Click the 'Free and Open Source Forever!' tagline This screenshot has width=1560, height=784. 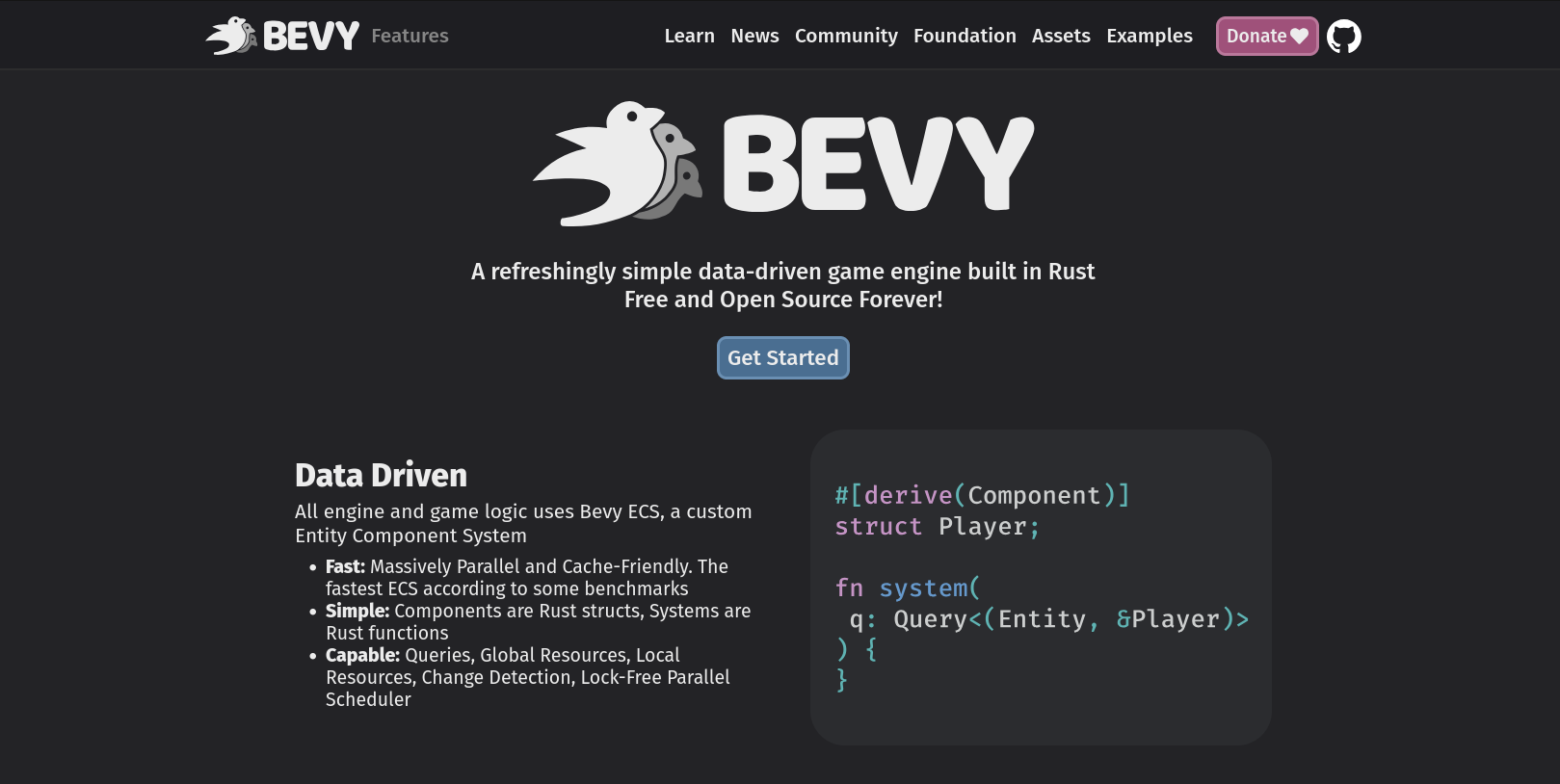(782, 300)
